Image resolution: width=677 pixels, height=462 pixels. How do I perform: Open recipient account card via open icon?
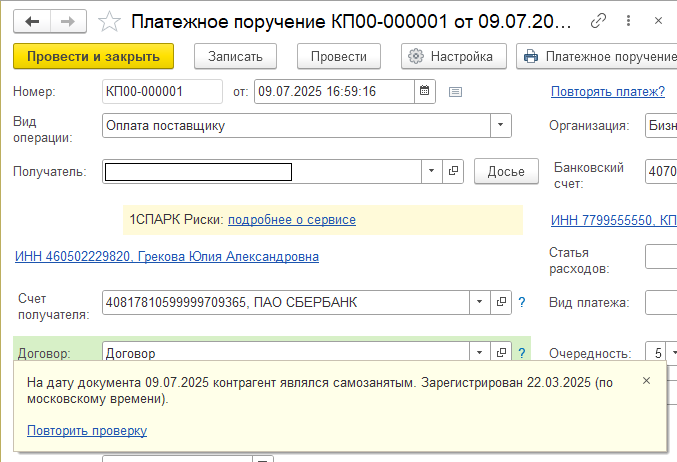click(501, 302)
